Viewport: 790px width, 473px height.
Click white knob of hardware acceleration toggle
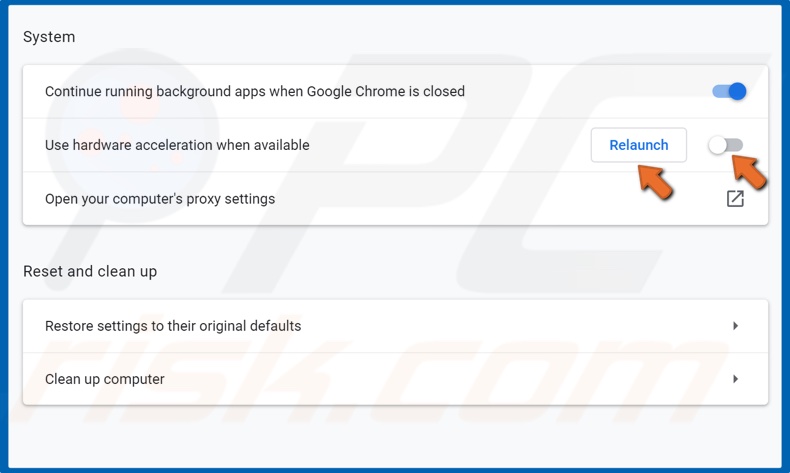coord(717,145)
